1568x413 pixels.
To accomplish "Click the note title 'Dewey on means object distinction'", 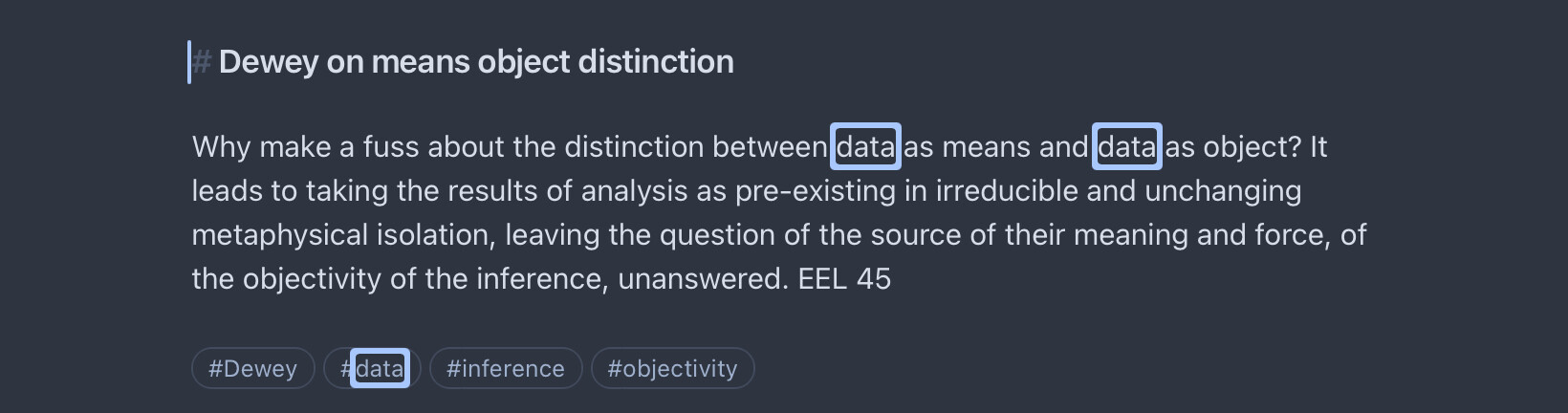I will click(476, 62).
